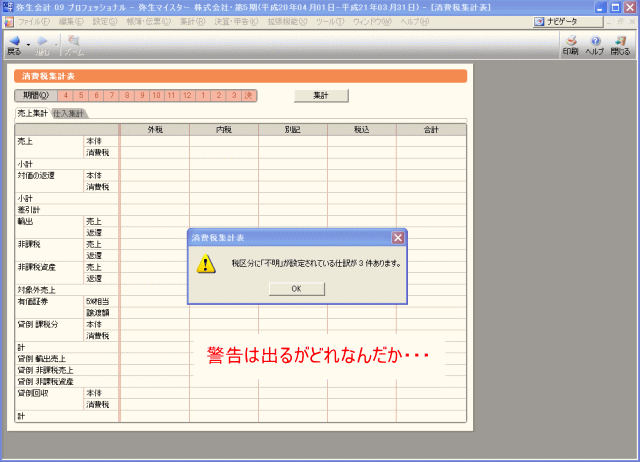Click the 集計 button
640x462 pixels.
pos(321,96)
